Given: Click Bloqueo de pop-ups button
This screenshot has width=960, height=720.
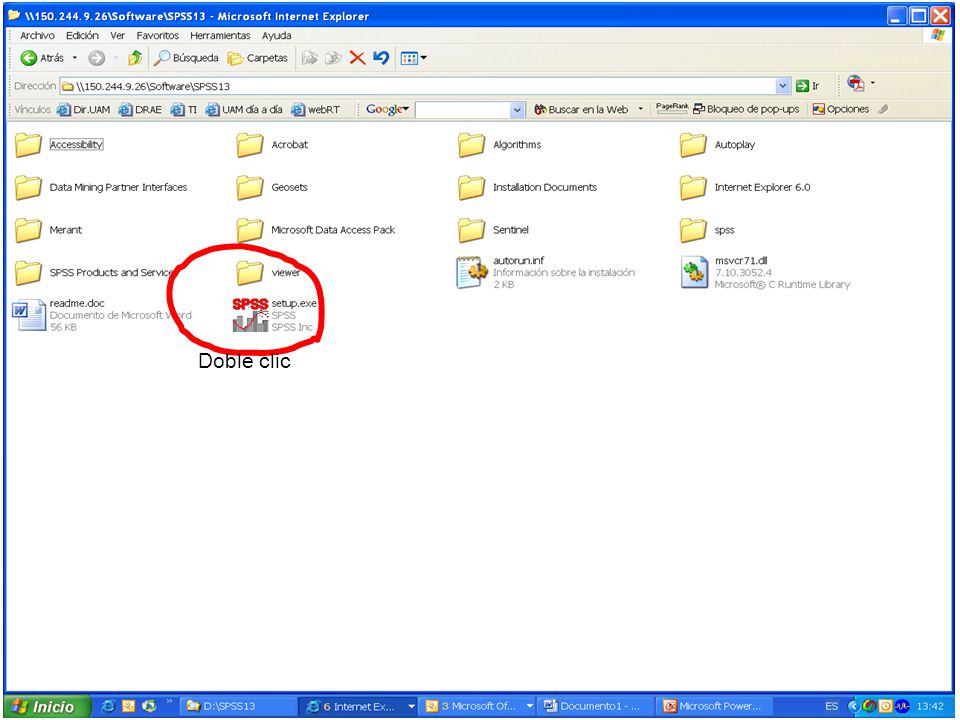Looking at the screenshot, I should [746, 110].
